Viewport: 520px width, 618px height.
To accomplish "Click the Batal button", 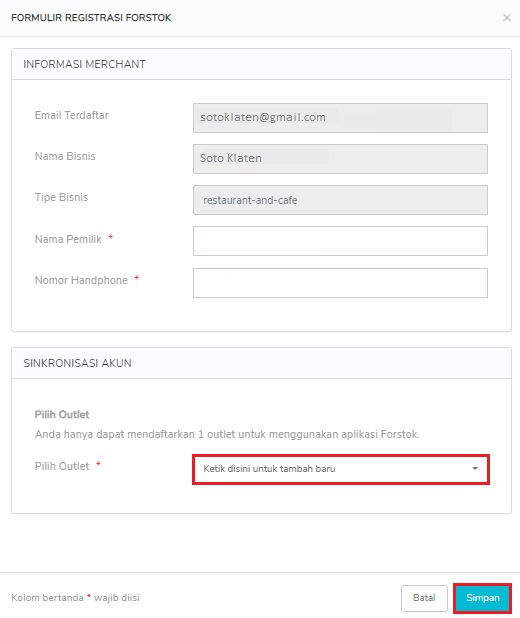I will [424, 598].
